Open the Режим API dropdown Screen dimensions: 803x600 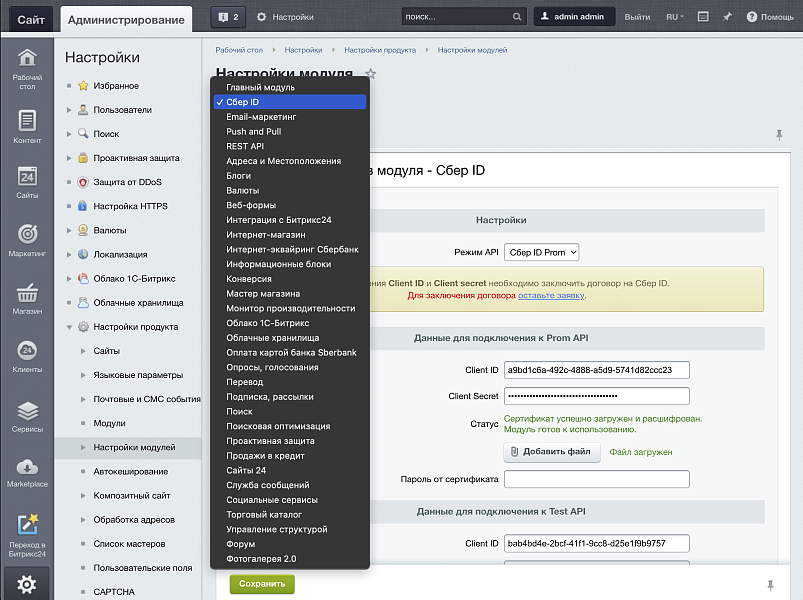(541, 253)
